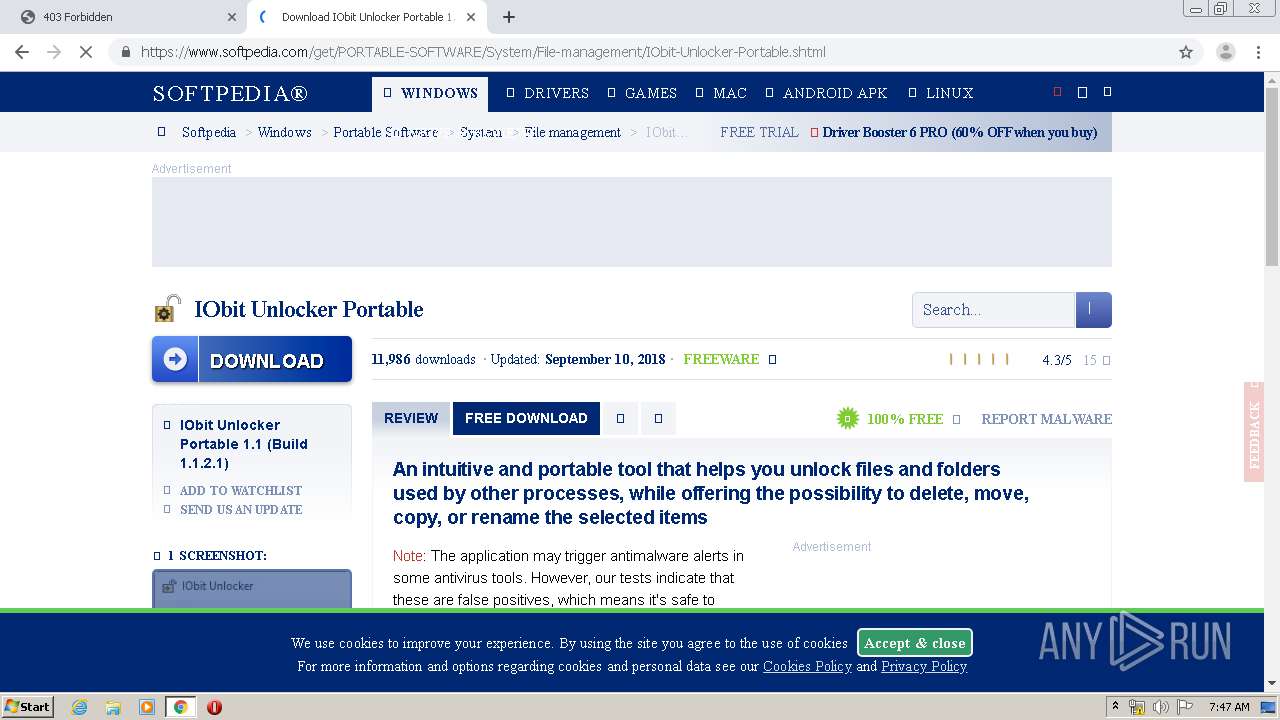Open the FREE DOWNLOAD tab
The image size is (1280, 720).
pos(526,418)
